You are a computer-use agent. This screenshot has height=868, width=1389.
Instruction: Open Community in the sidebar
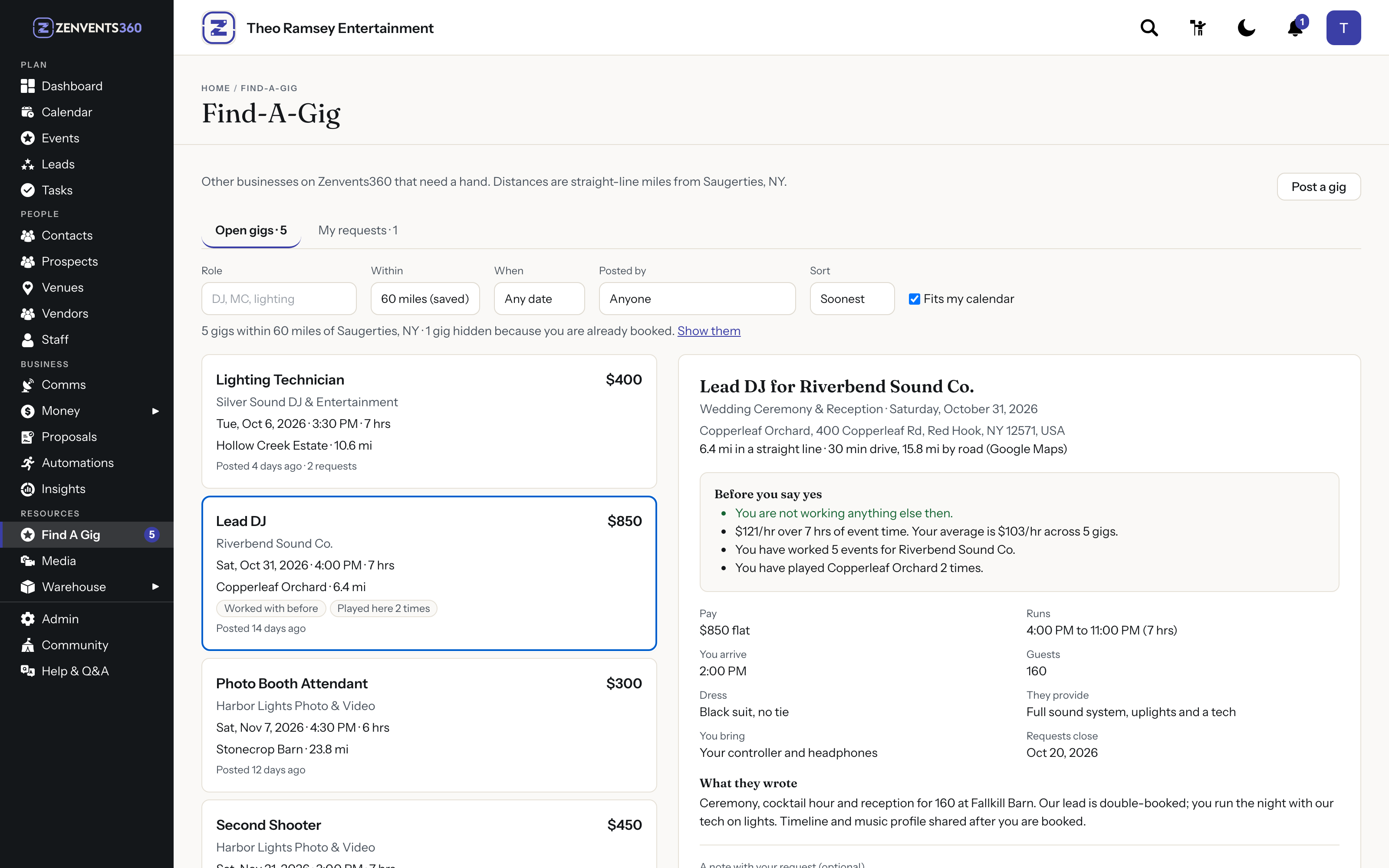point(87,645)
